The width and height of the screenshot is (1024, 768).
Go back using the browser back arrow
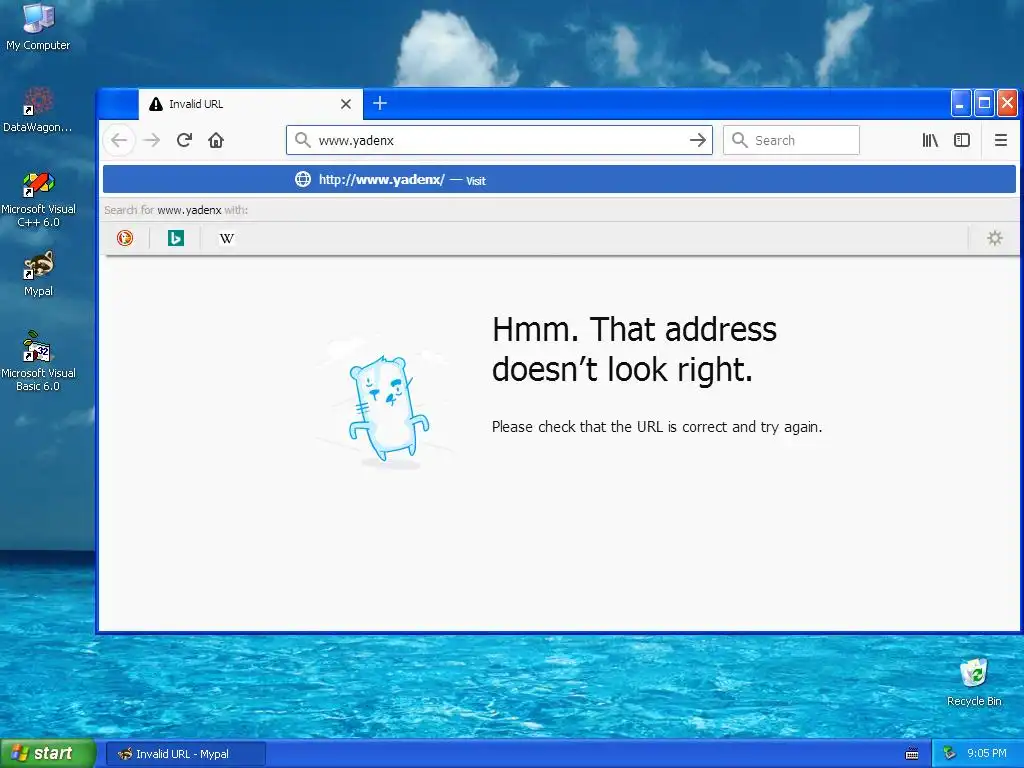tap(119, 140)
